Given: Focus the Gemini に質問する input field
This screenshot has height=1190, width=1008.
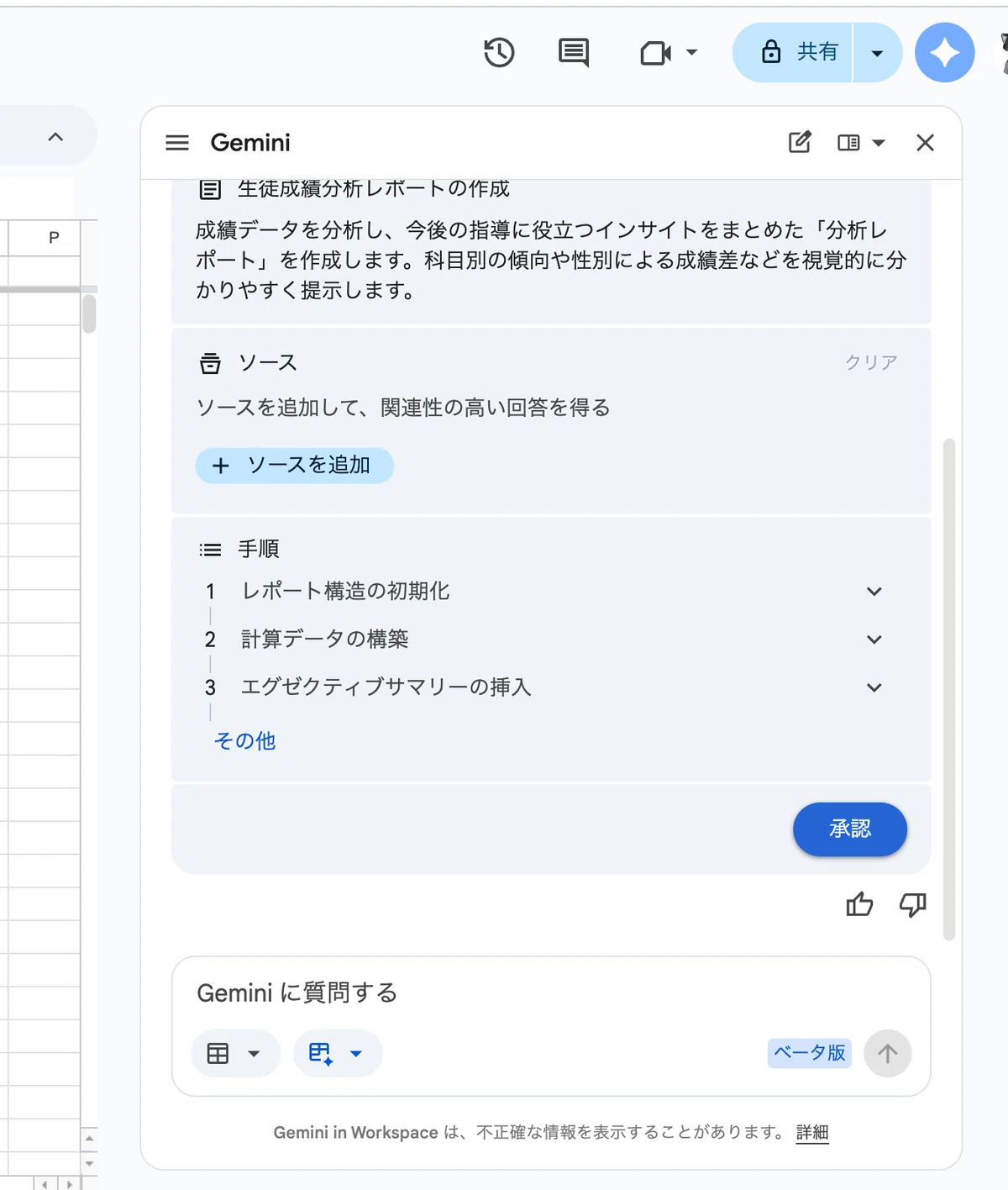Looking at the screenshot, I should point(551,993).
